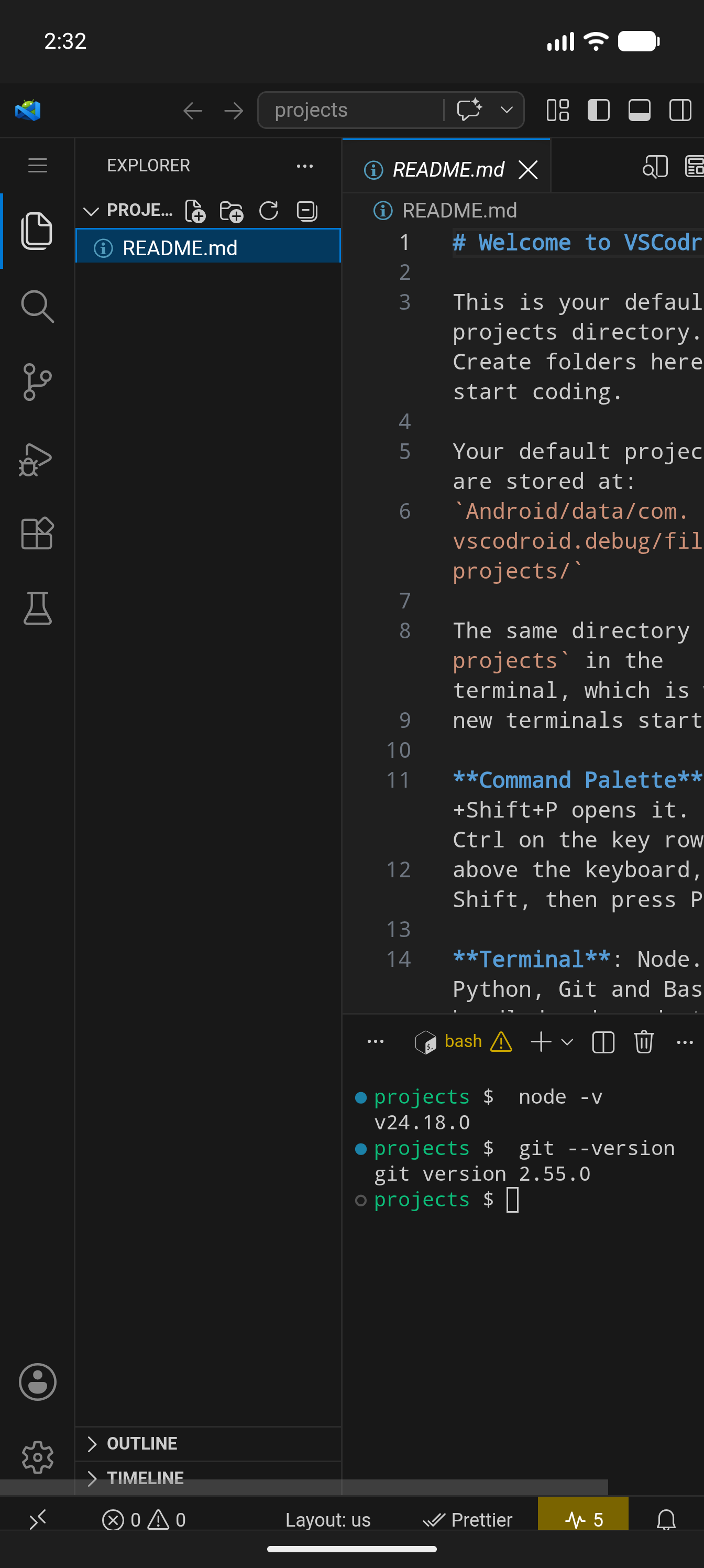The image size is (704, 1568).
Task: Create a new file in the explorer
Action: click(195, 211)
